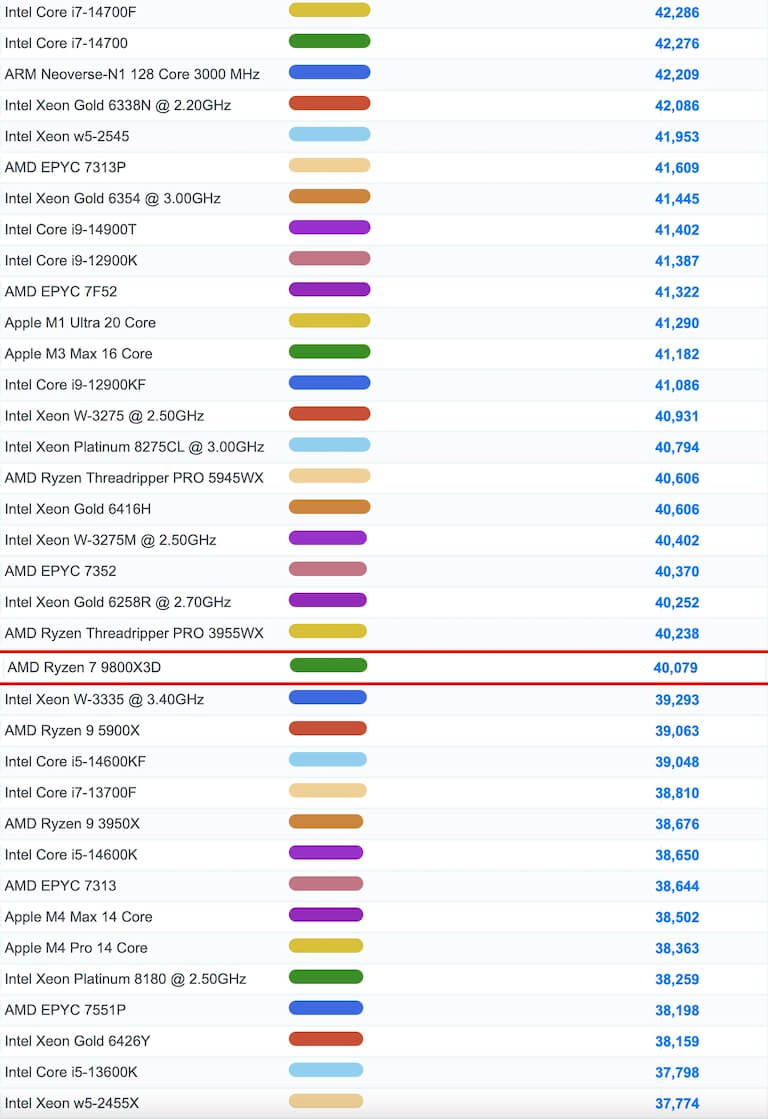Click the AMD Ryzen 9 5900X name
This screenshot has height=1119, width=768.
tap(72, 731)
